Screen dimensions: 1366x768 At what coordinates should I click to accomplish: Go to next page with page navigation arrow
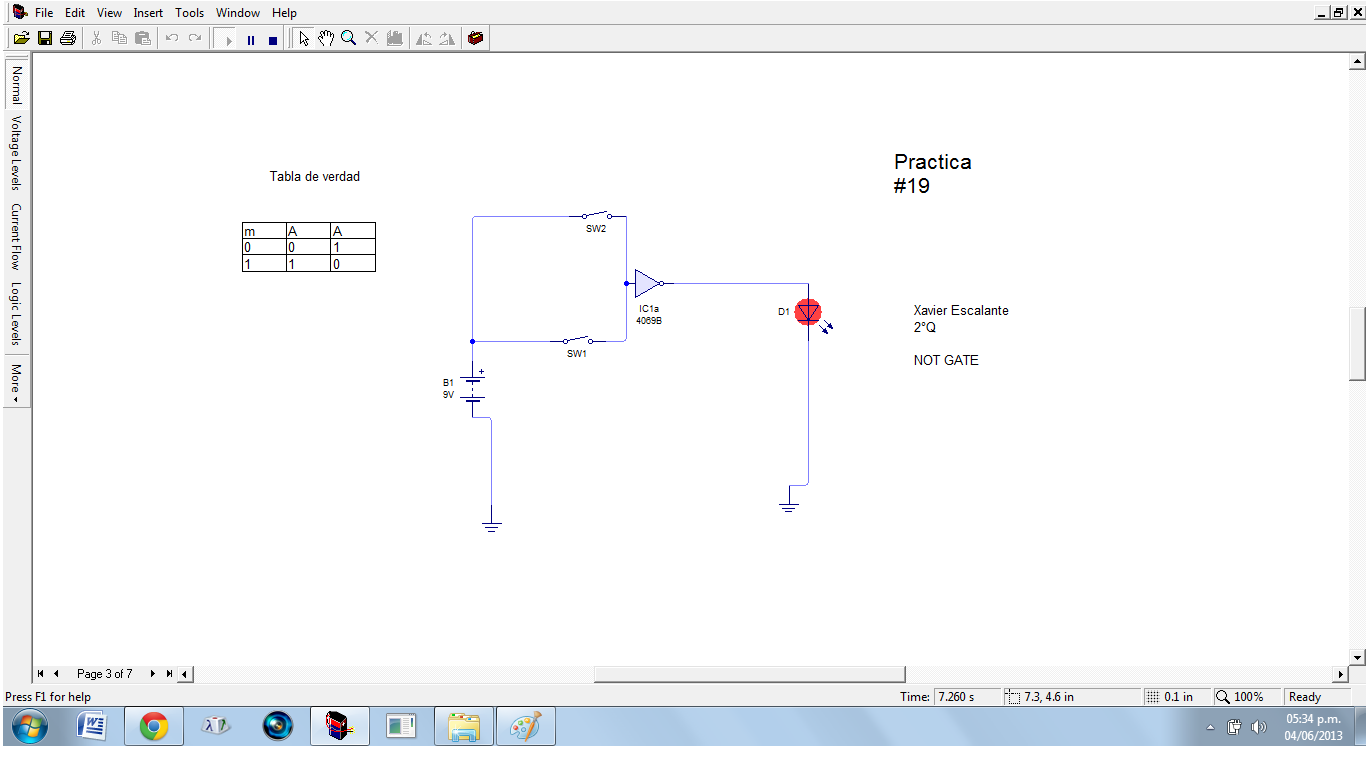coord(152,674)
